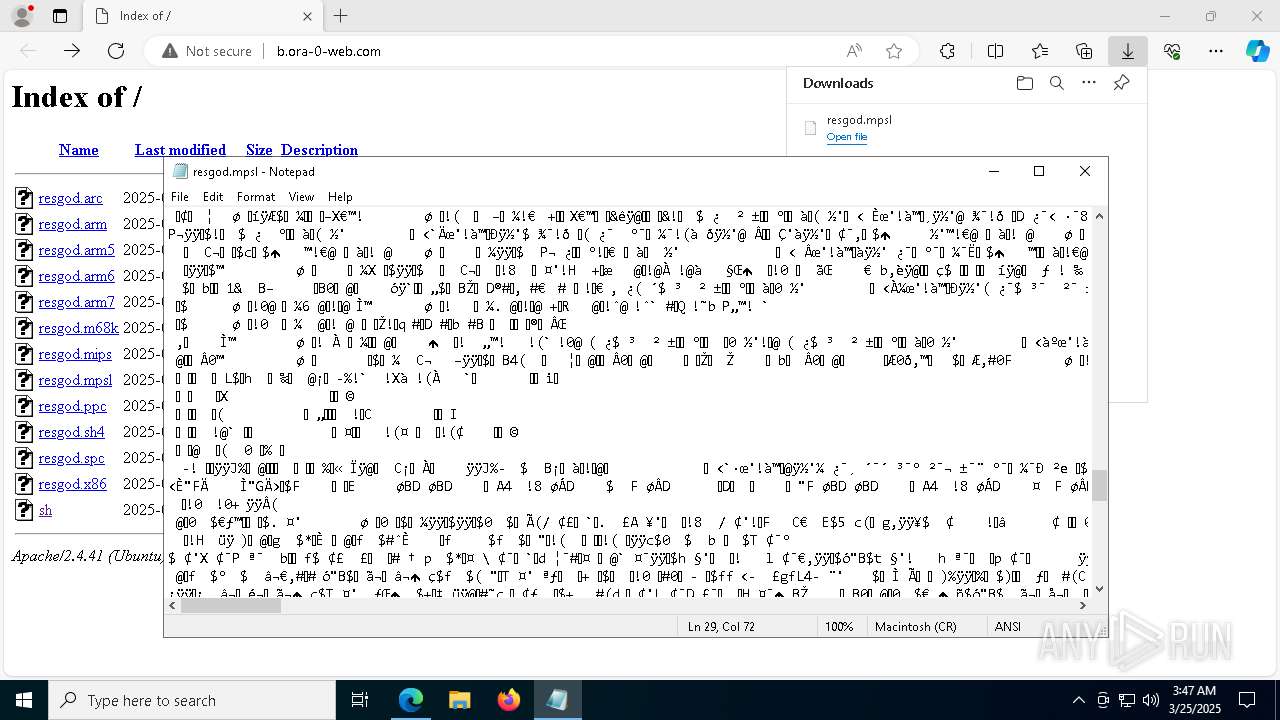Close the 'Index of /' browser tab
The image size is (1280, 720).
[x=307, y=16]
